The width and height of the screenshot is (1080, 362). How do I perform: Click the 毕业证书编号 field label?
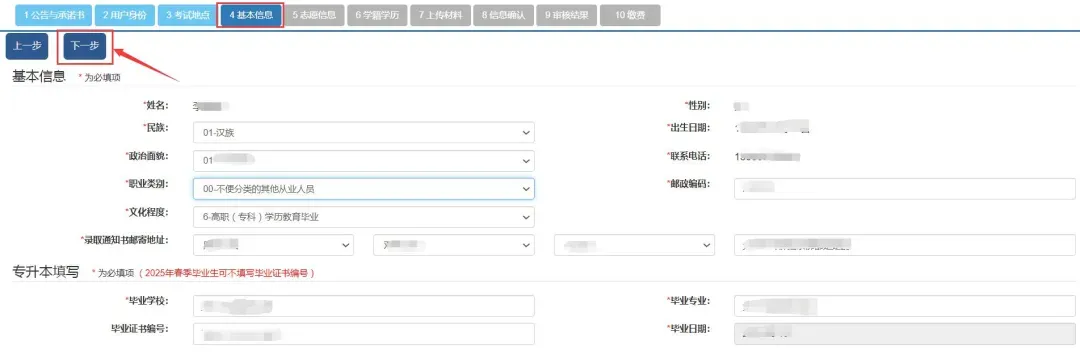[x=140, y=328]
